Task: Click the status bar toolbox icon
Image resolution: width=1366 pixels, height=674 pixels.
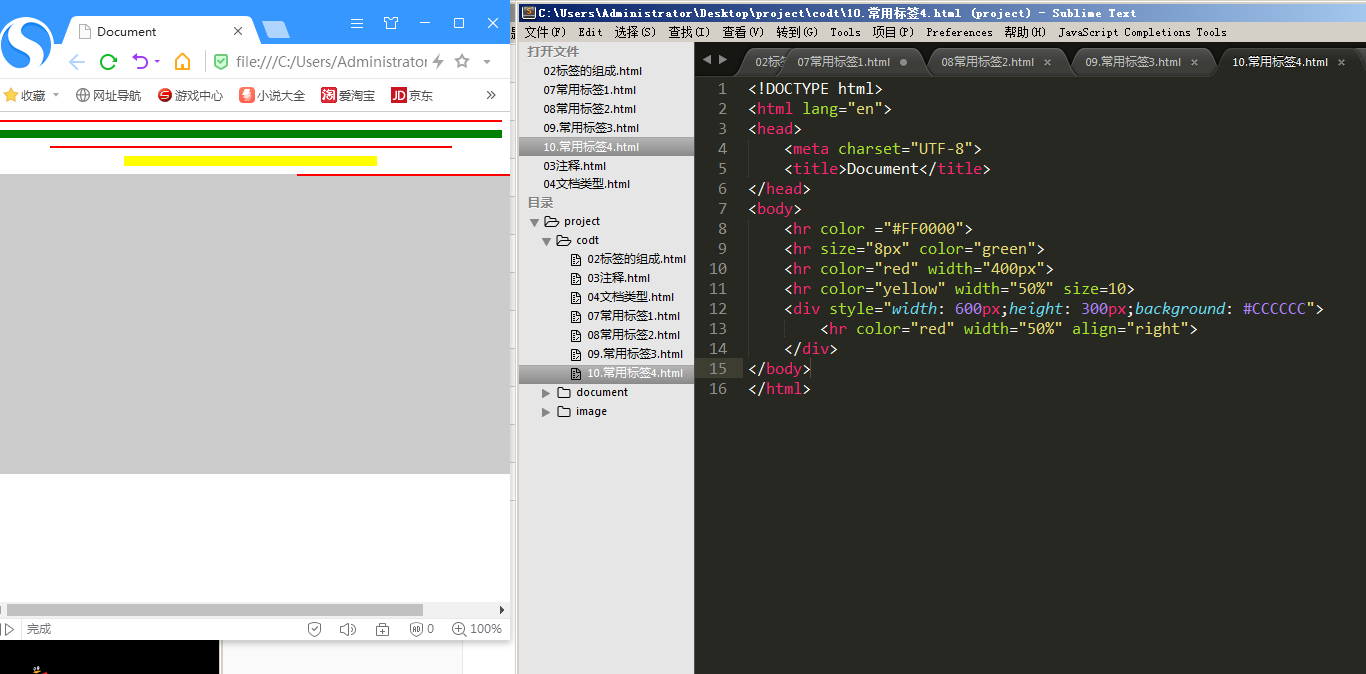Action: click(x=382, y=629)
